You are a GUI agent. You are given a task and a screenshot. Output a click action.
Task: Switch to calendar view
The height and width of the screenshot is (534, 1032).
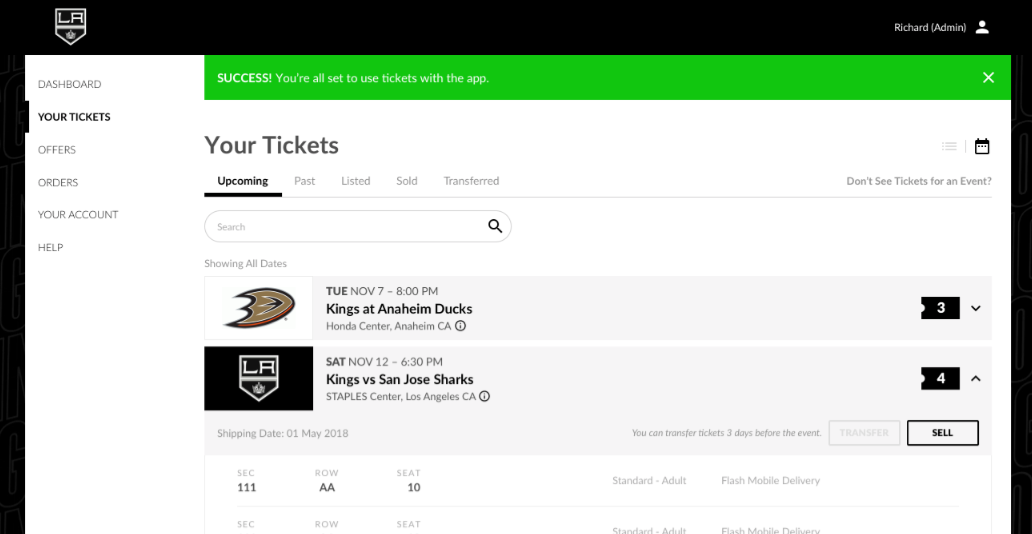tap(982, 147)
